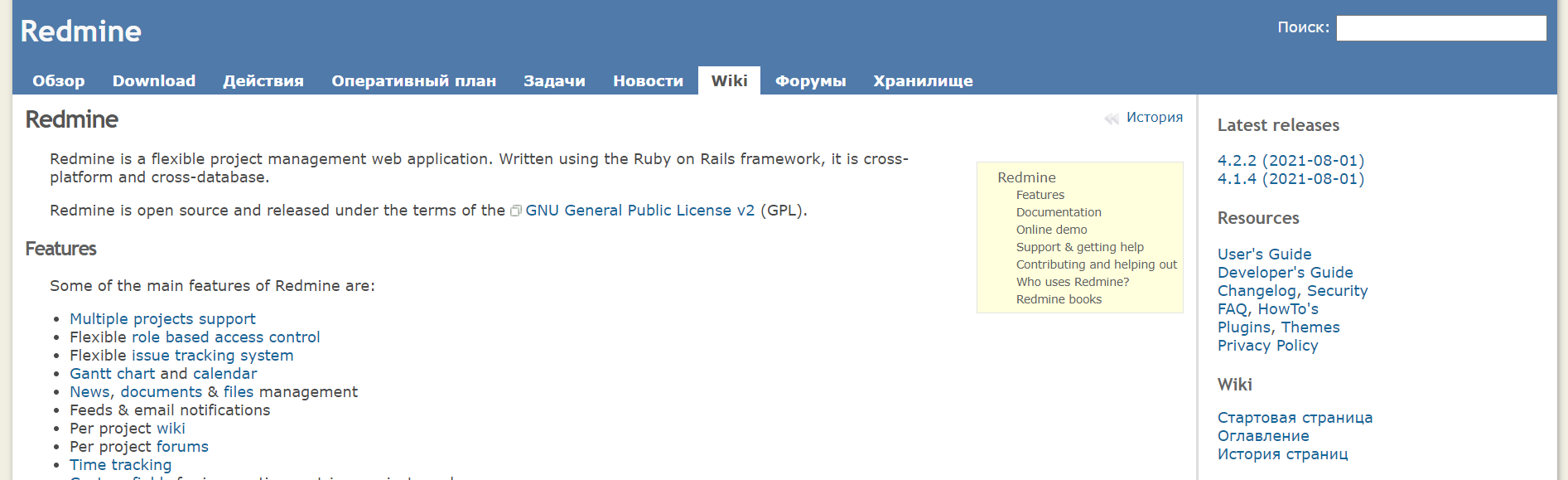The image size is (1568, 480).
Task: Open issue tracking system link
Action: (212, 356)
